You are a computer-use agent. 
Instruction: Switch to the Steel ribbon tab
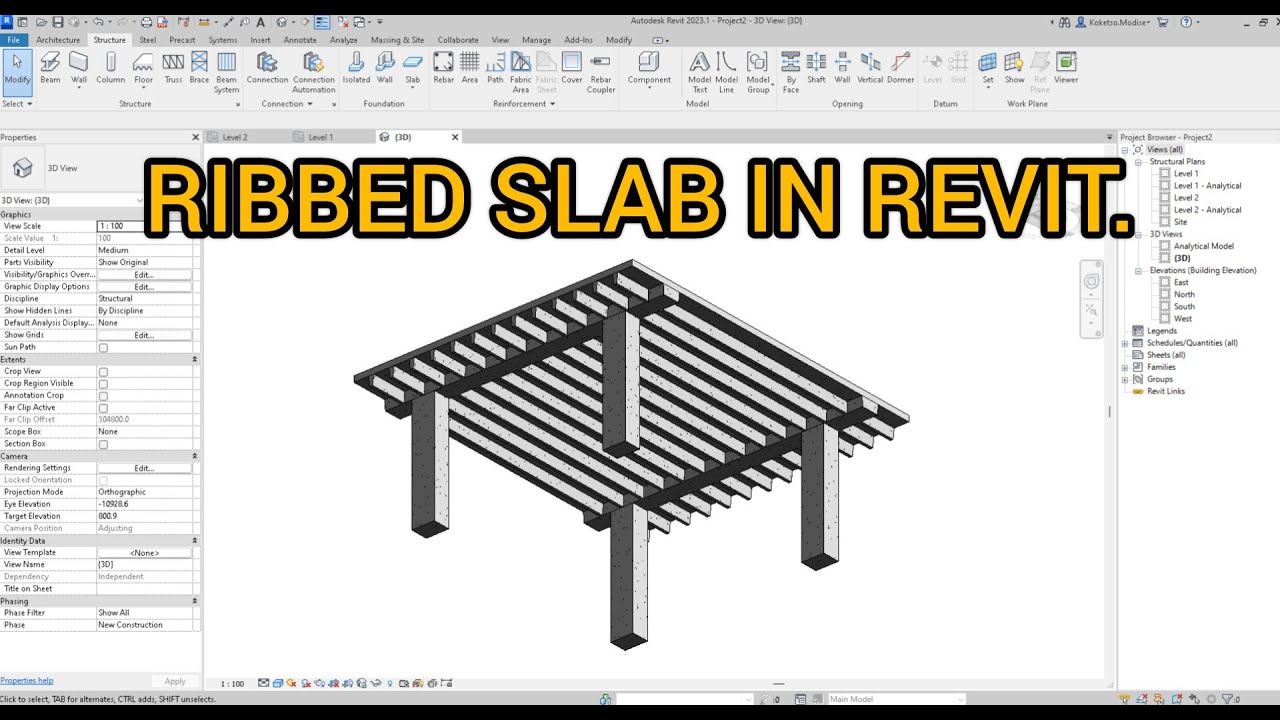click(147, 40)
